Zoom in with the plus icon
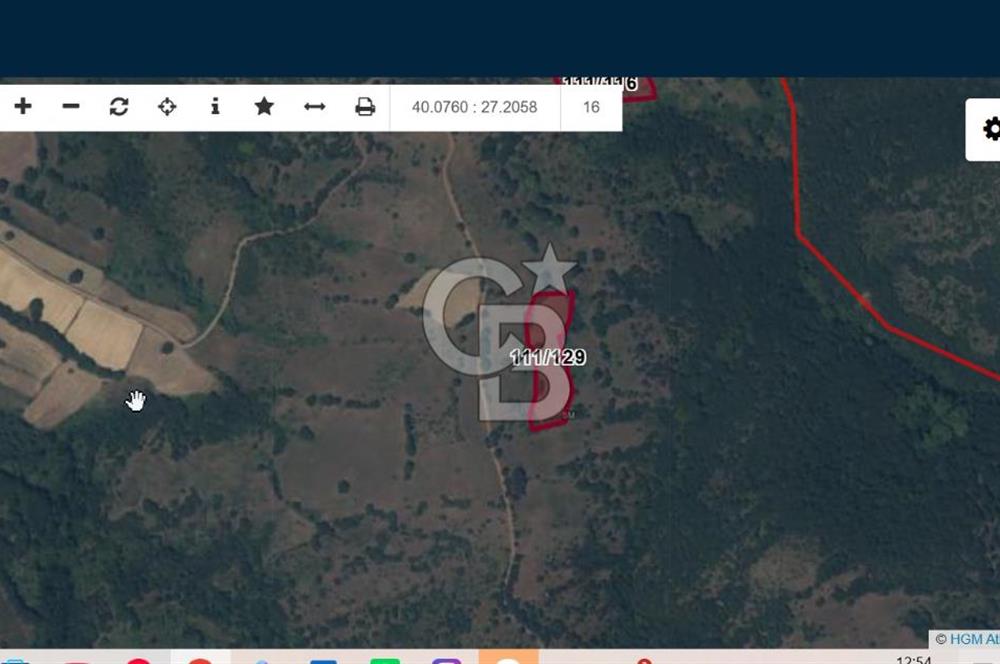Image resolution: width=1000 pixels, height=664 pixels. pos(23,107)
